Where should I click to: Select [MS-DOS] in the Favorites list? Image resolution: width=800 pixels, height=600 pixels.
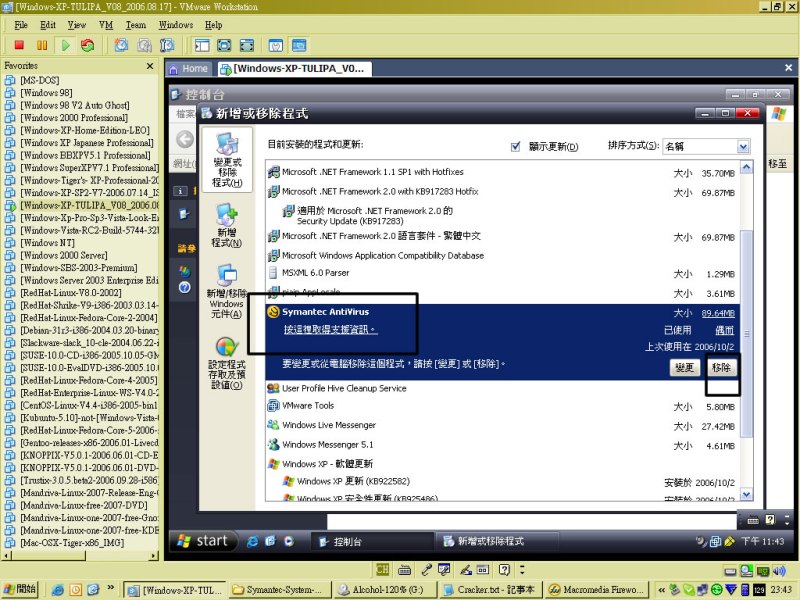coord(40,80)
